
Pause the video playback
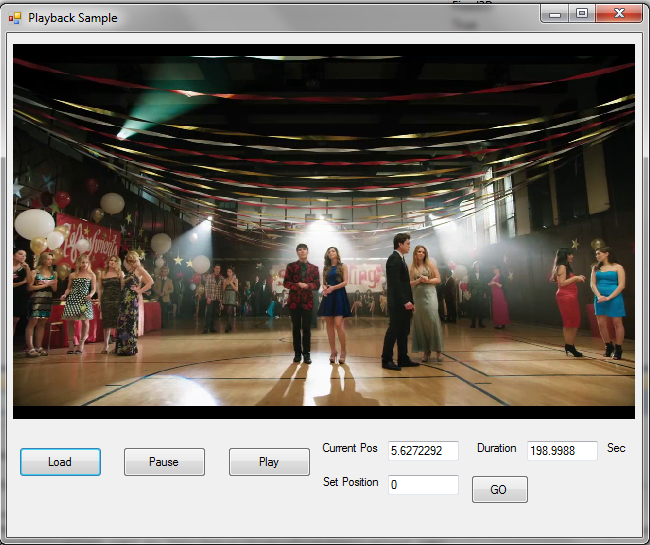click(x=164, y=462)
